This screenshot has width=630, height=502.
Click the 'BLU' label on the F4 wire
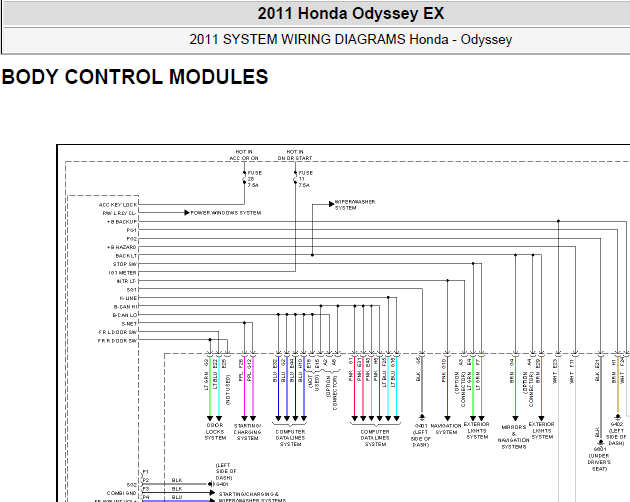tap(177, 497)
